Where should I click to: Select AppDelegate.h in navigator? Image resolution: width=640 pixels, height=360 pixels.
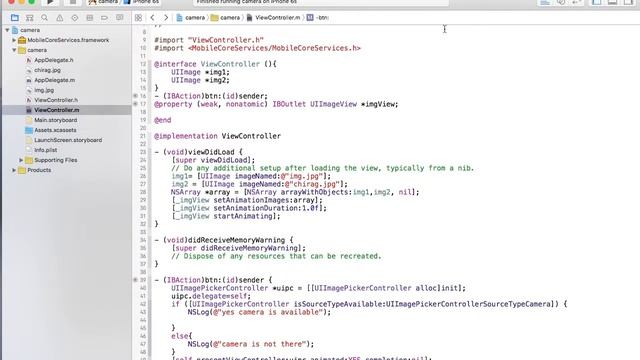pyautogui.click(x=53, y=60)
